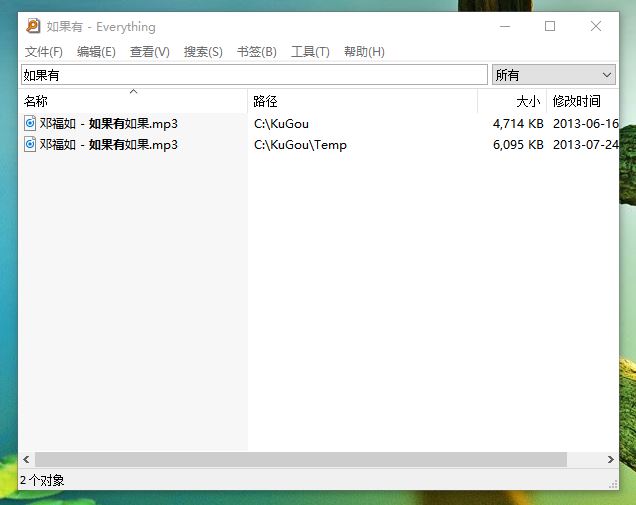The height and width of the screenshot is (505, 636).
Task: Sort results by the 大小 column header
Action: click(x=527, y=102)
